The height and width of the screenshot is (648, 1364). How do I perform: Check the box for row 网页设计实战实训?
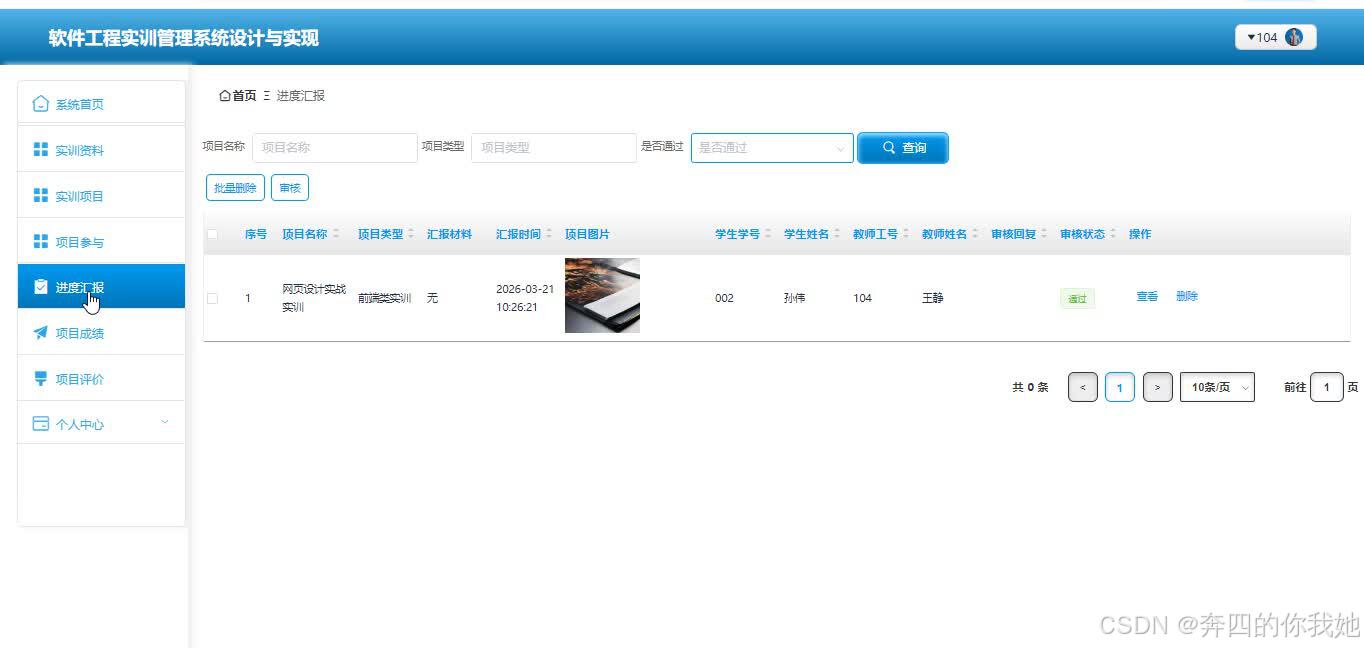click(x=212, y=298)
